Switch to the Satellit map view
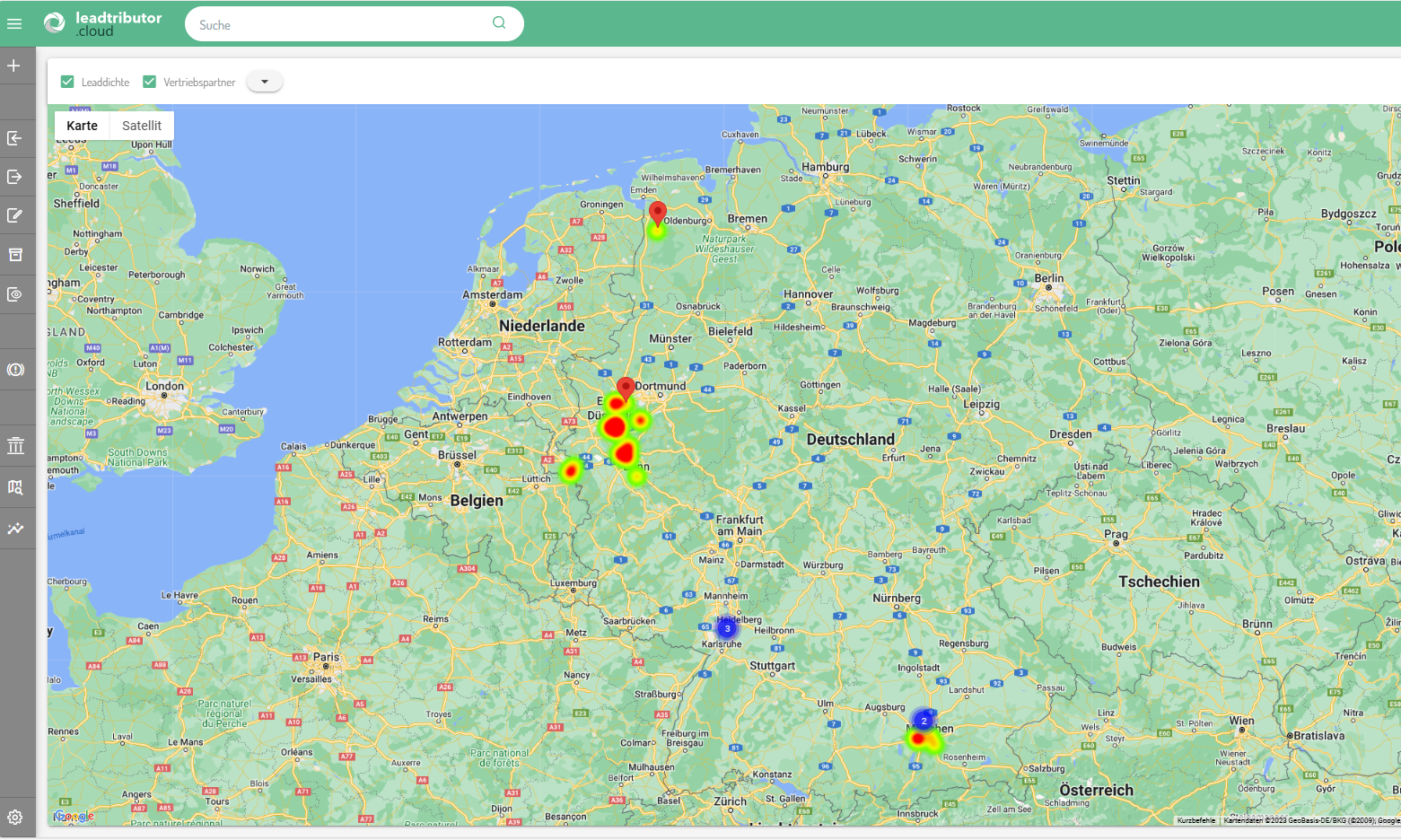The width and height of the screenshot is (1401, 840). (x=142, y=126)
